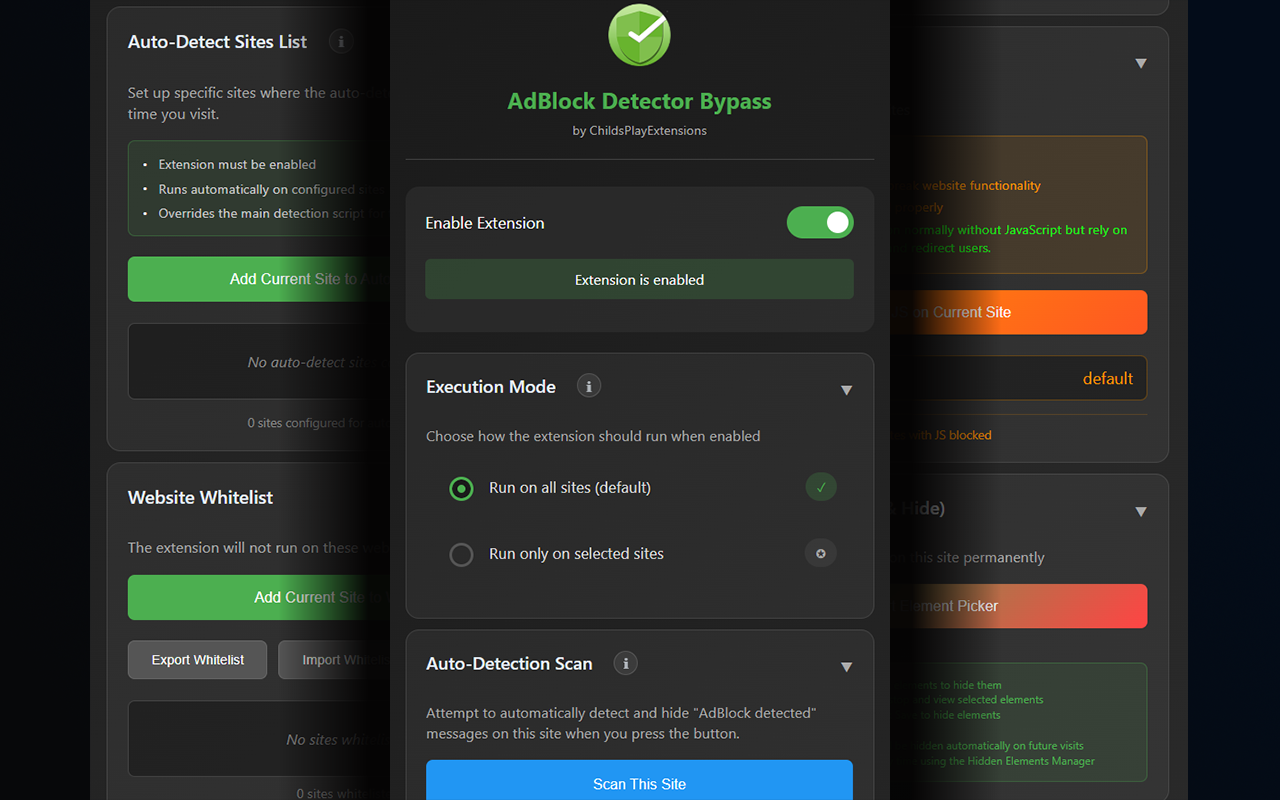Select Run only on selected sites radio

[x=461, y=554]
